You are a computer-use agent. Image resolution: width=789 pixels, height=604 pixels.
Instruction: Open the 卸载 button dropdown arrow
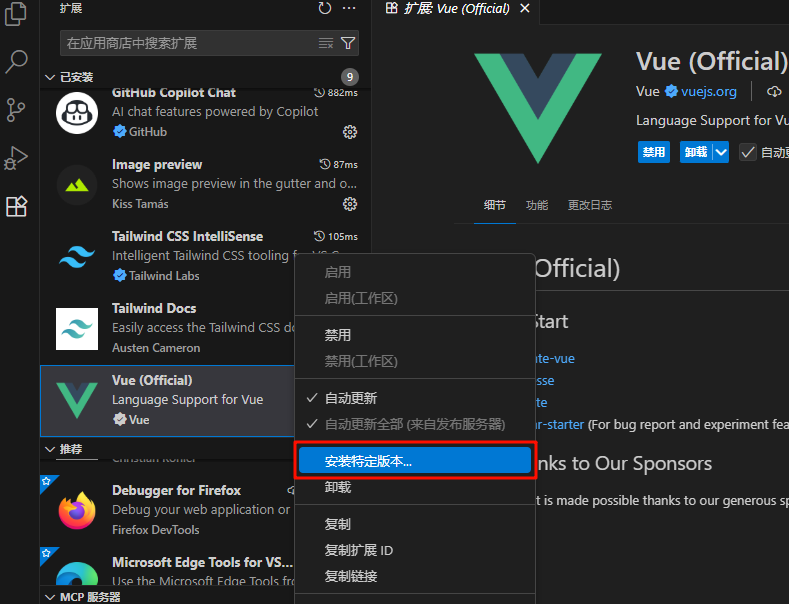(721, 152)
